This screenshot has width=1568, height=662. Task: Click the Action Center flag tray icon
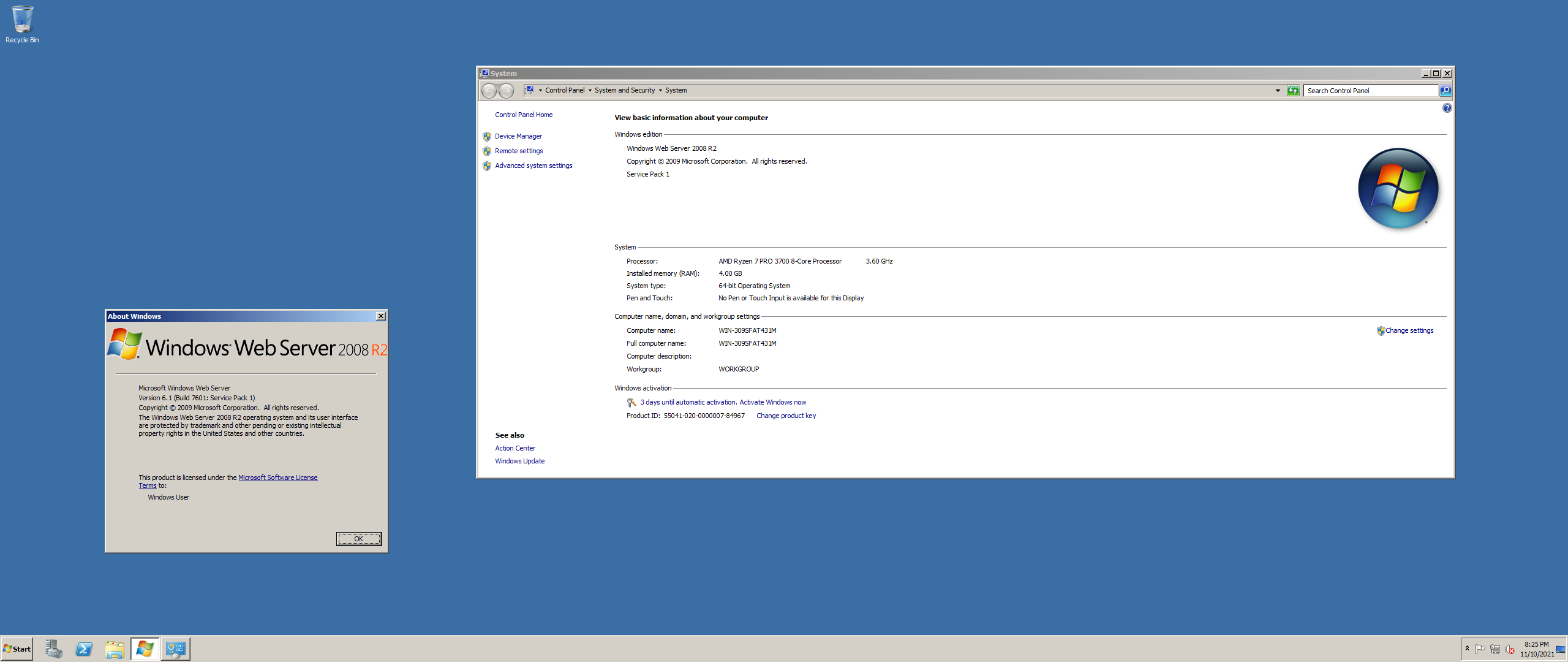(1480, 649)
